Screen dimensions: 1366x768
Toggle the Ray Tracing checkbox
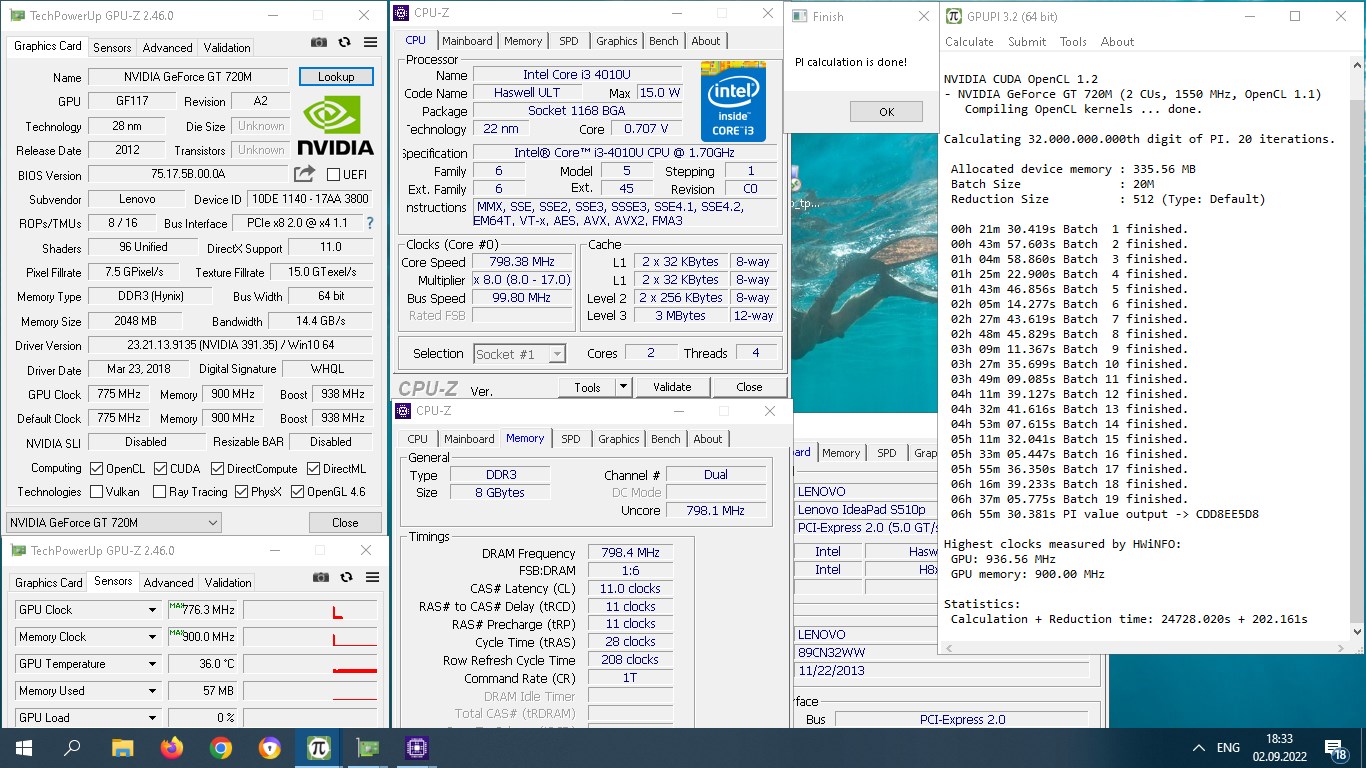tap(159, 492)
